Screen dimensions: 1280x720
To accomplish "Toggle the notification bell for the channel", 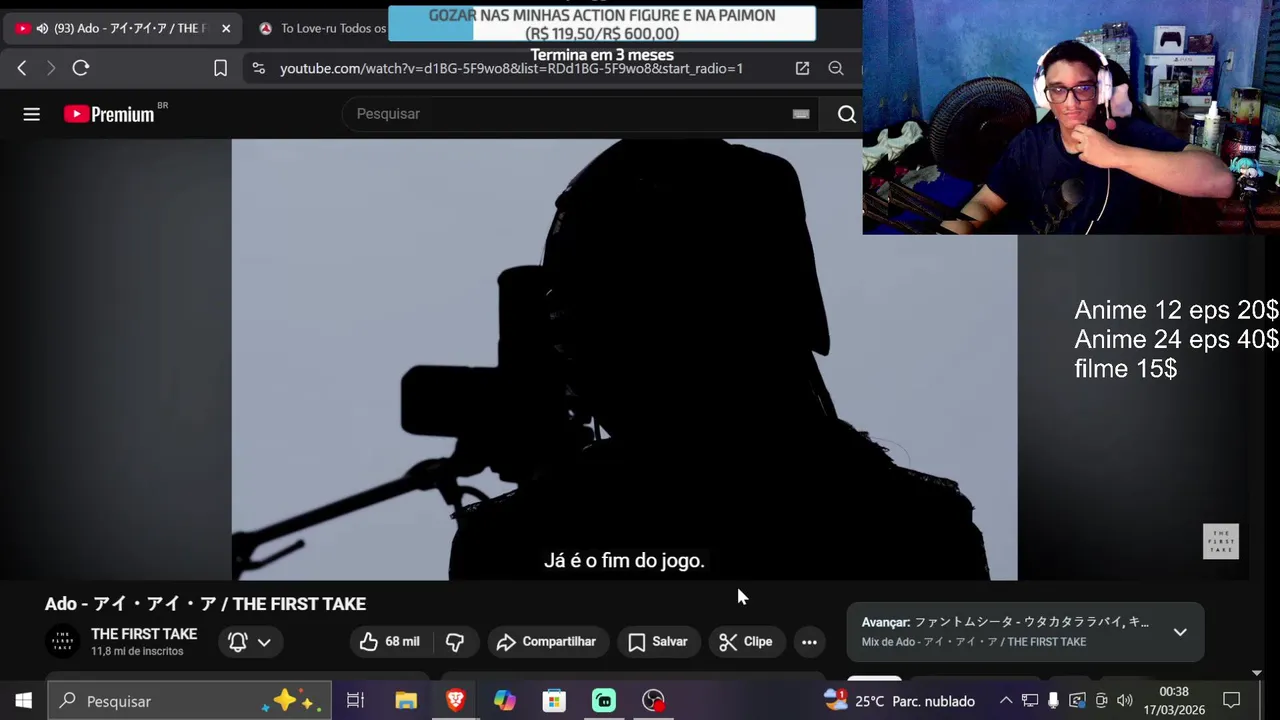I will [238, 642].
